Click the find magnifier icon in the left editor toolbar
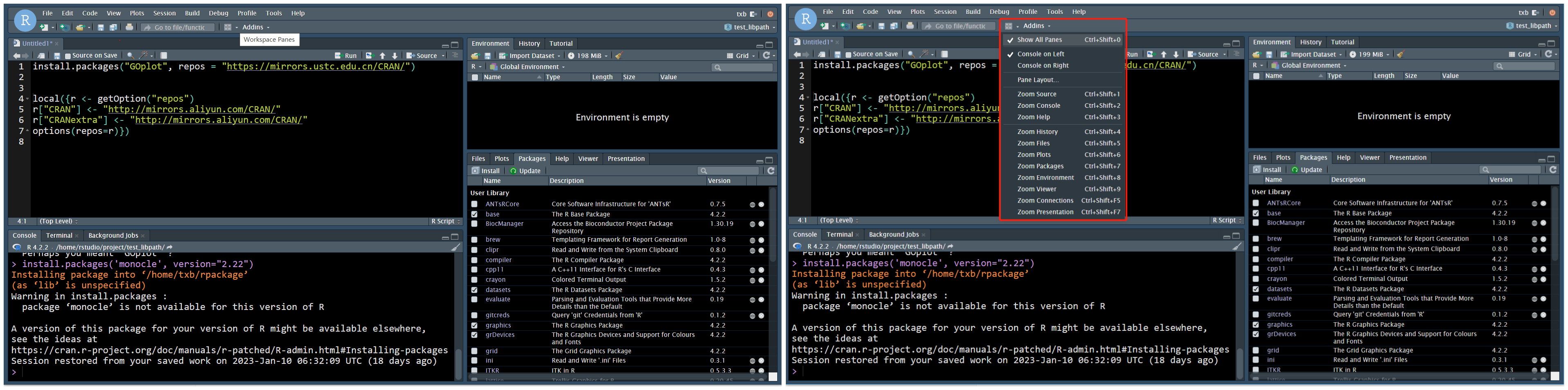The height and width of the screenshot is (390, 1568). pos(130,56)
